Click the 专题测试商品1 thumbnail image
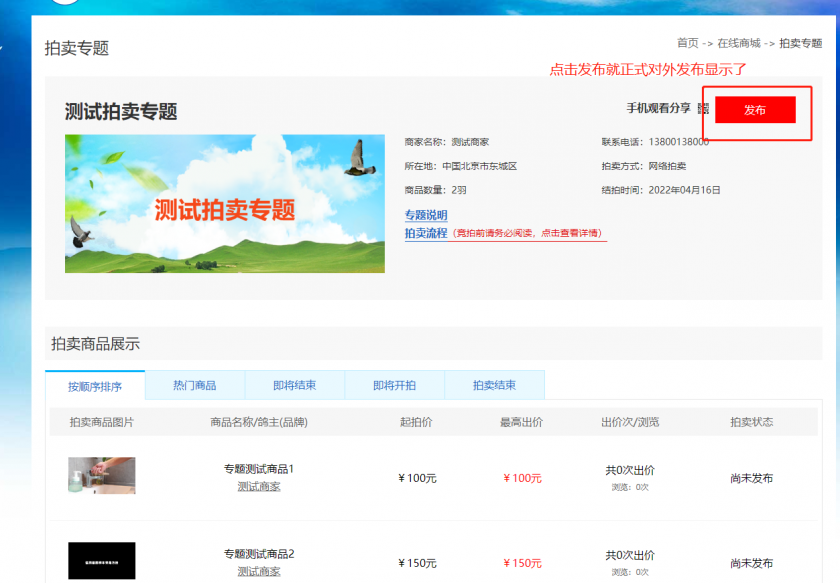The width and height of the screenshot is (840, 583). pyautogui.click(x=101, y=476)
